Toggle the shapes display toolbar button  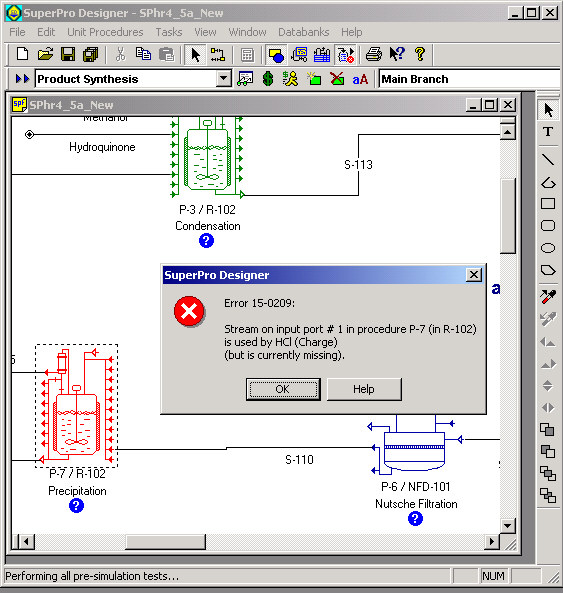pos(276,54)
